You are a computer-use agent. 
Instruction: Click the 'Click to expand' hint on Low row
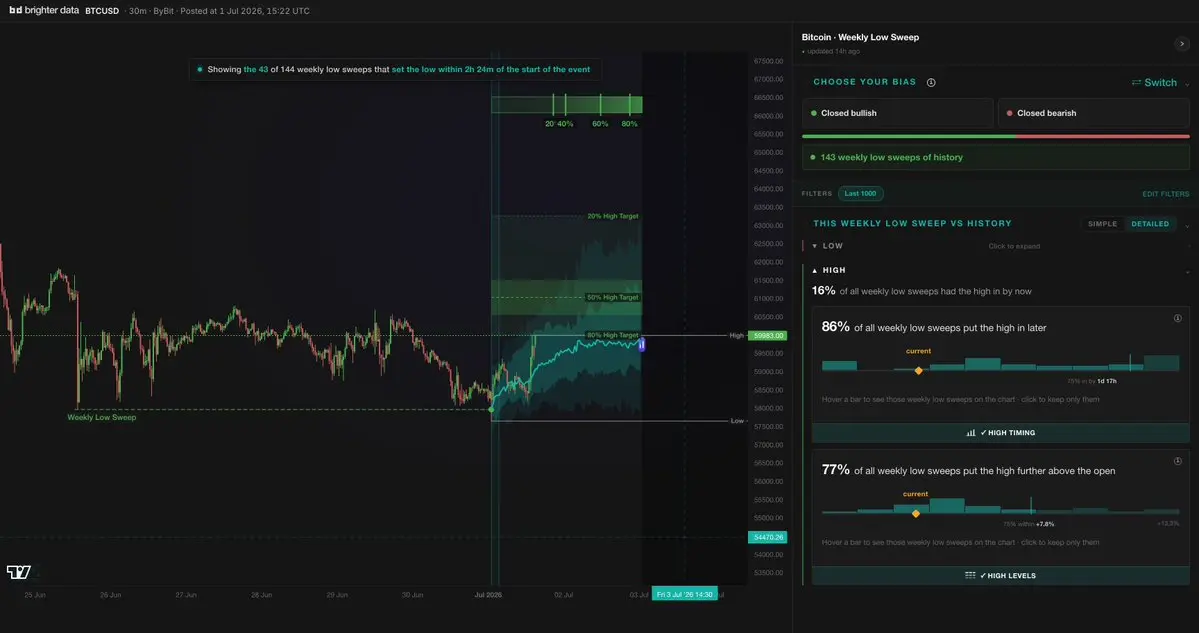(x=1014, y=246)
